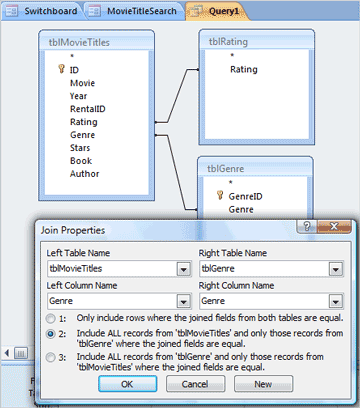The height and width of the screenshot is (408, 360).
Task: Click the tblMovieTitles table title bar
Action: coord(97,42)
